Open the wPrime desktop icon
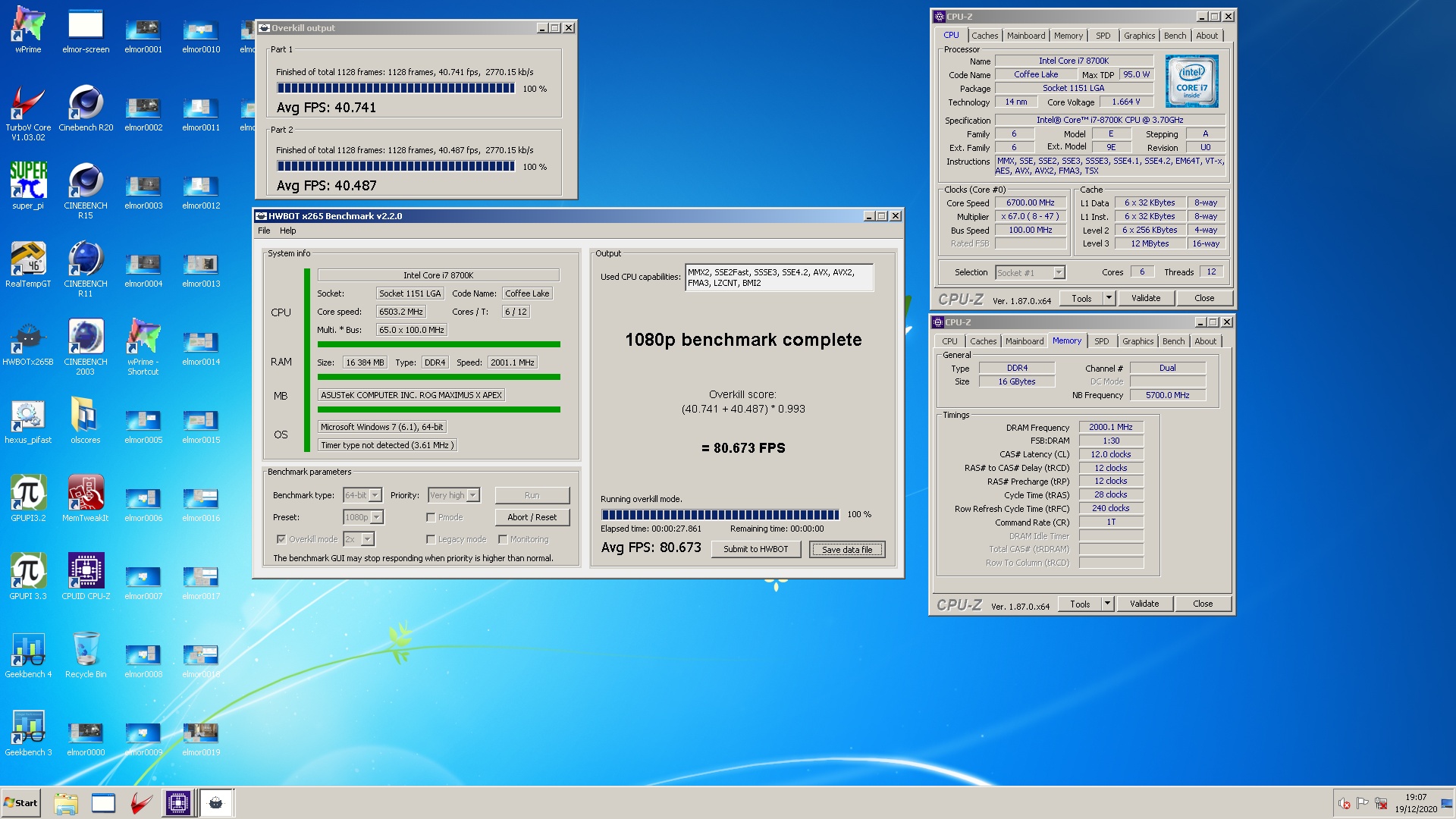This screenshot has height=819, width=1456. coord(28,30)
